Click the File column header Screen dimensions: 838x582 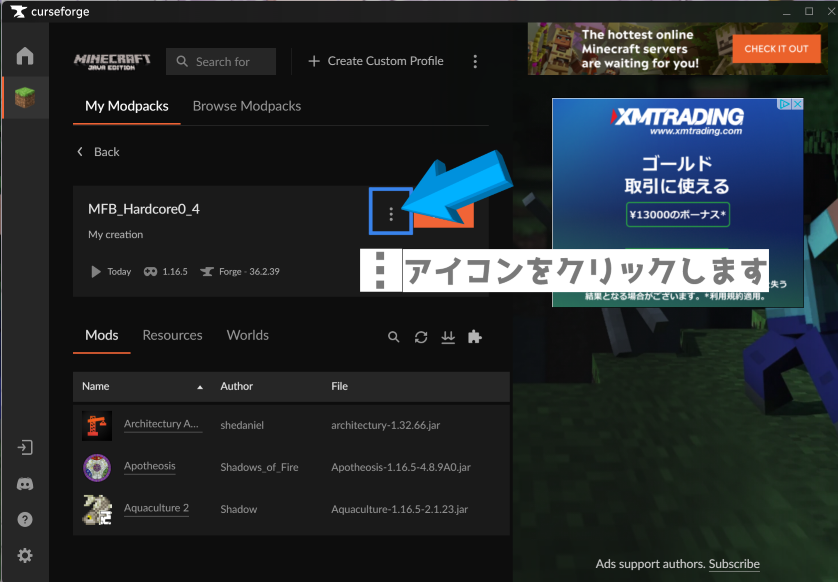(x=339, y=386)
